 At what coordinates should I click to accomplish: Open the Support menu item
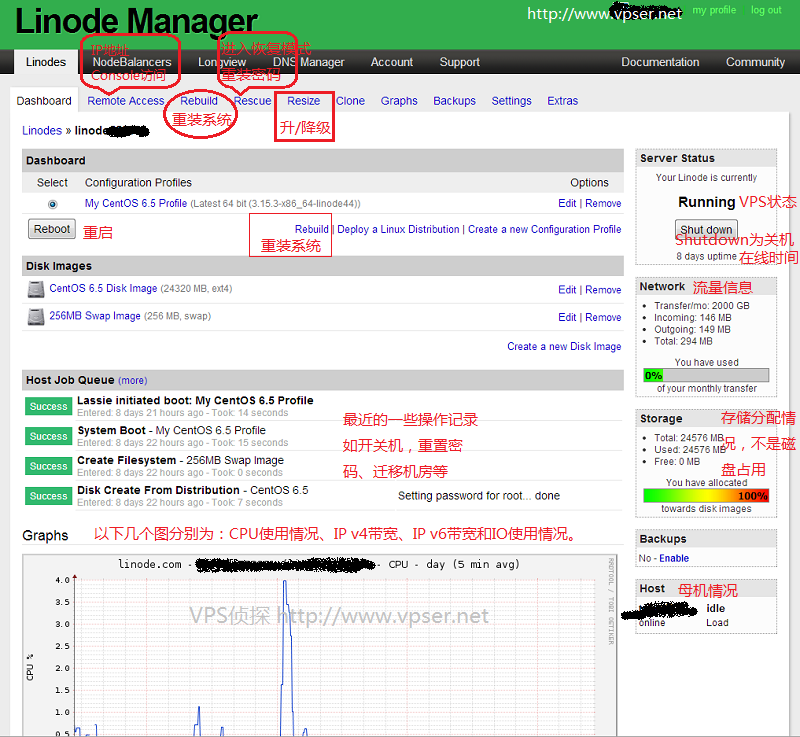459,62
